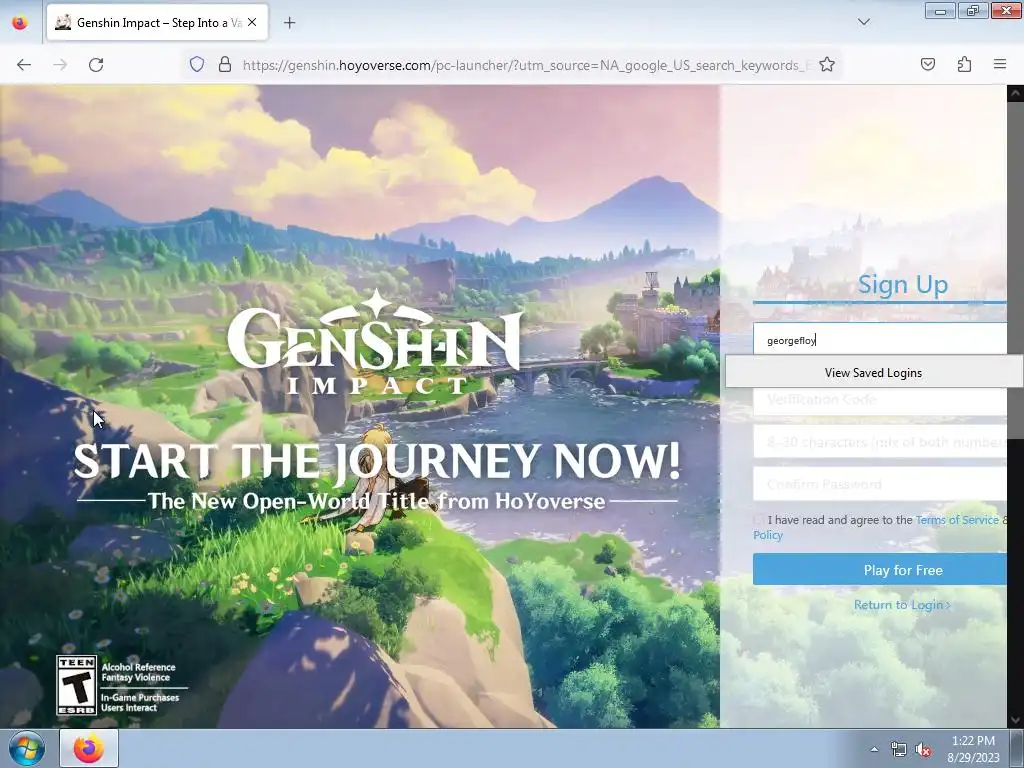The image size is (1024, 768).
Task: Click the page scrollbar up arrow
Action: coord(1015,93)
